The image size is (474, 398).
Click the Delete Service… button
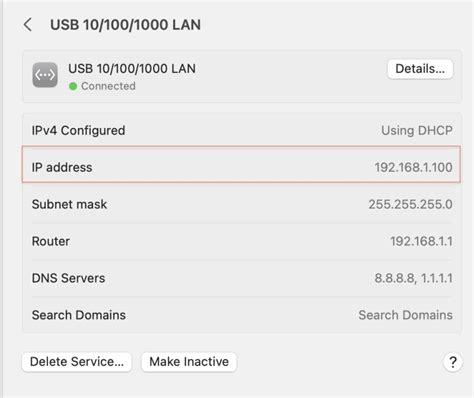(x=77, y=362)
